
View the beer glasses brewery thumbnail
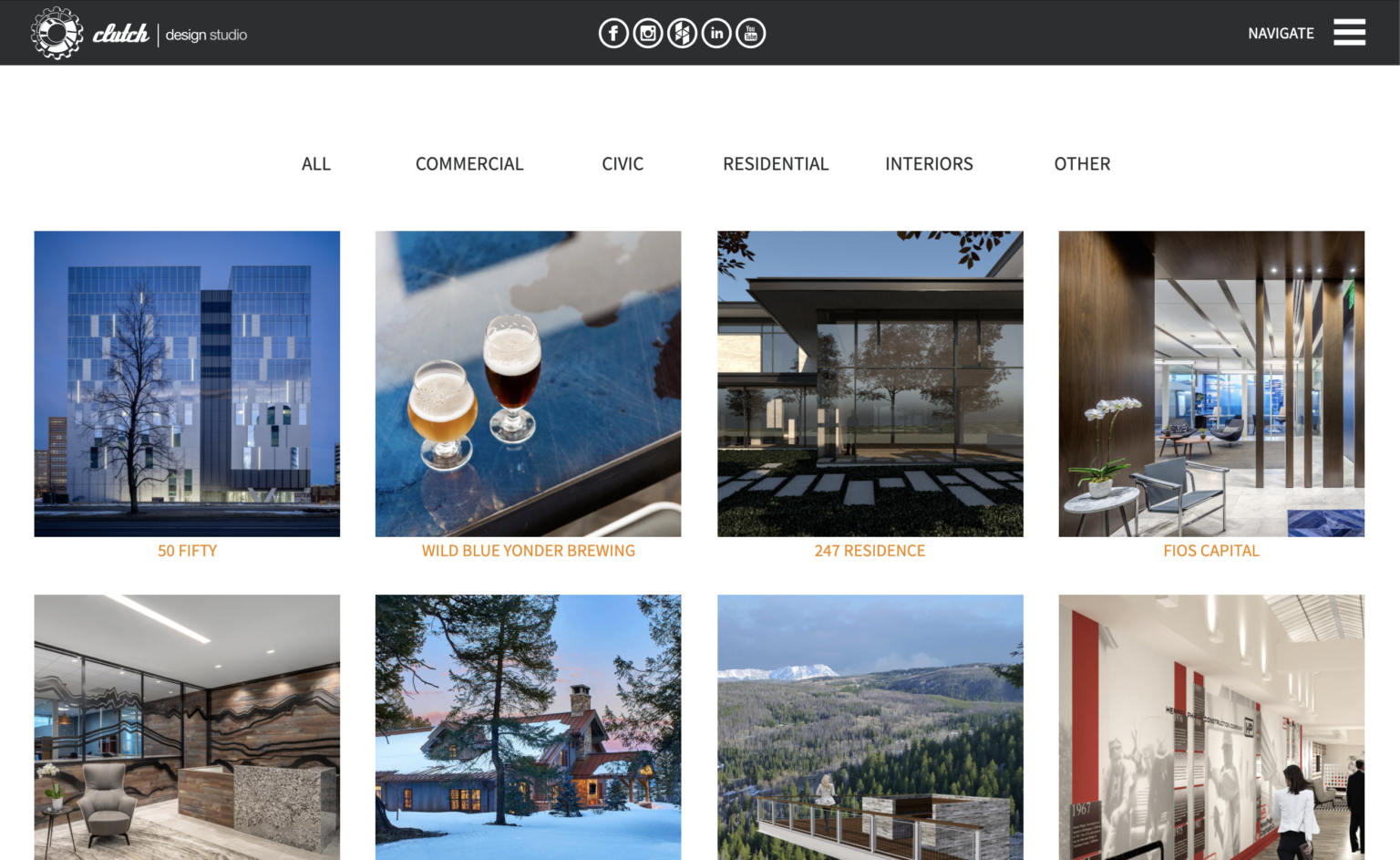(529, 384)
